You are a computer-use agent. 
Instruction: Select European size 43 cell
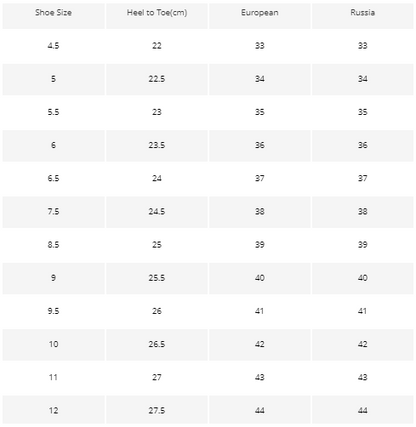[x=260, y=377]
